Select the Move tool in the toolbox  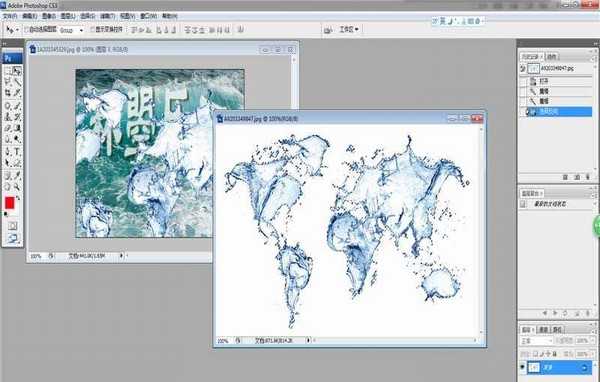tap(17, 71)
